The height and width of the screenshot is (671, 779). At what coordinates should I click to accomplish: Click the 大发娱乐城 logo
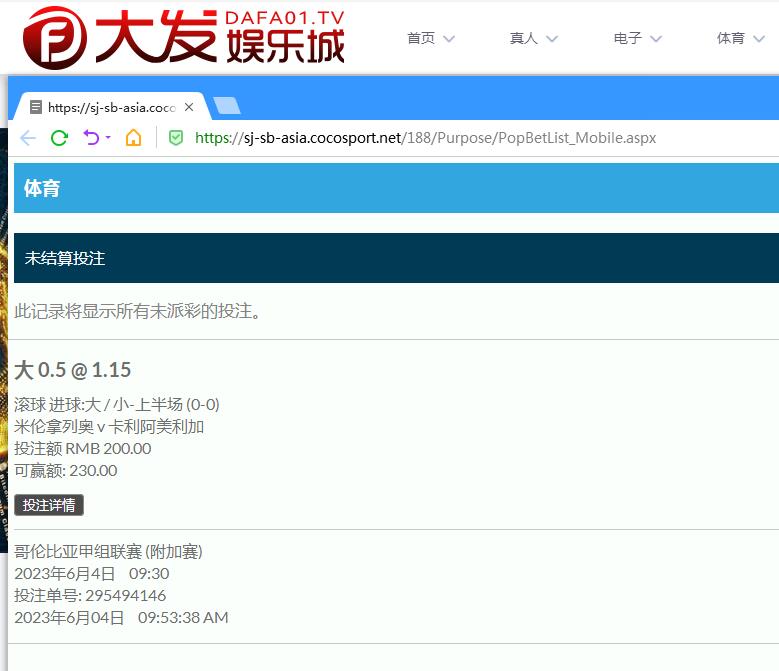click(184, 37)
